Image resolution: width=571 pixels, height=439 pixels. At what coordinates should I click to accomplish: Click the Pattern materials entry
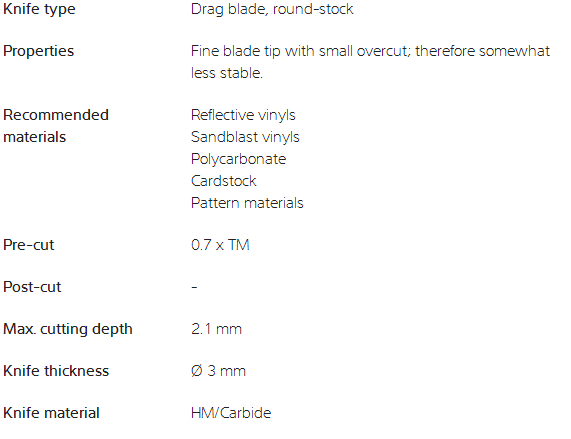point(247,203)
